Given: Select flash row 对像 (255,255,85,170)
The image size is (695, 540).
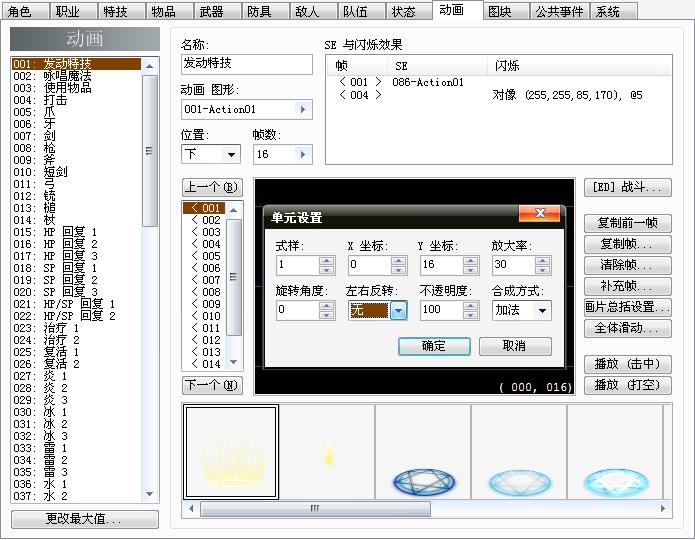Looking at the screenshot, I should (x=499, y=95).
